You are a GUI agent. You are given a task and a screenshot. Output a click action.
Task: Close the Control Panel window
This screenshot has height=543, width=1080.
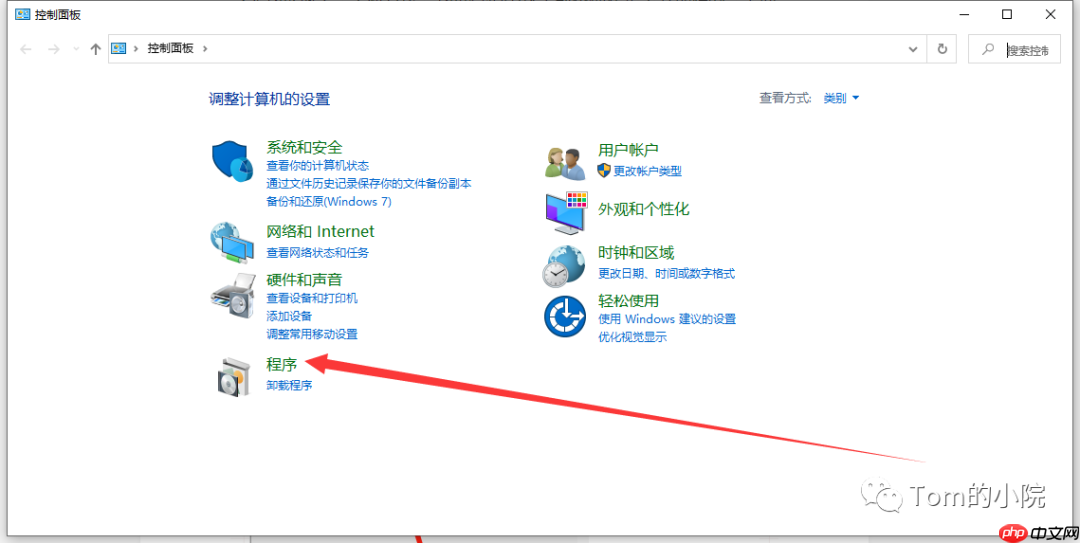[x=1050, y=14]
